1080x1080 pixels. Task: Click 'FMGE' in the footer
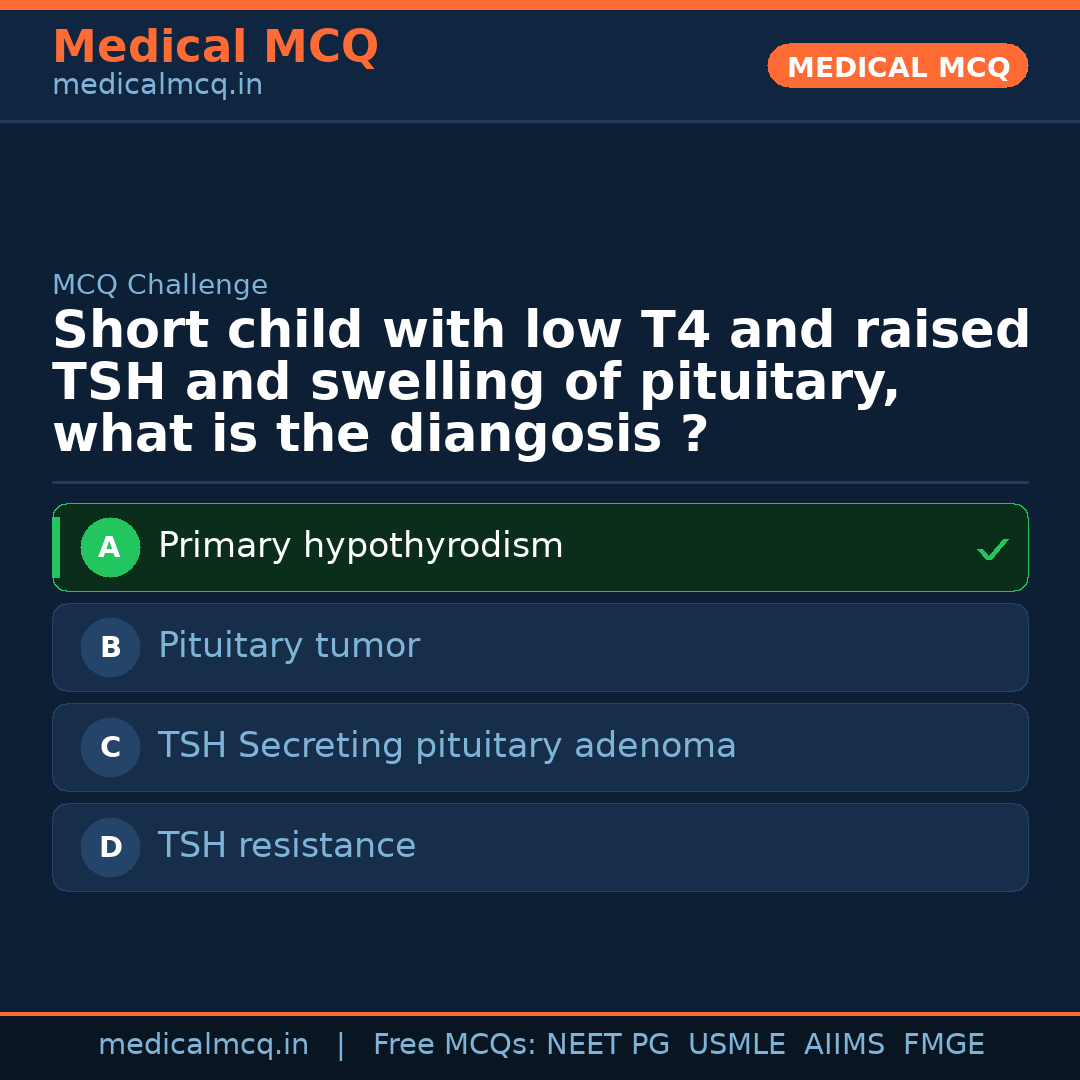click(x=943, y=1045)
